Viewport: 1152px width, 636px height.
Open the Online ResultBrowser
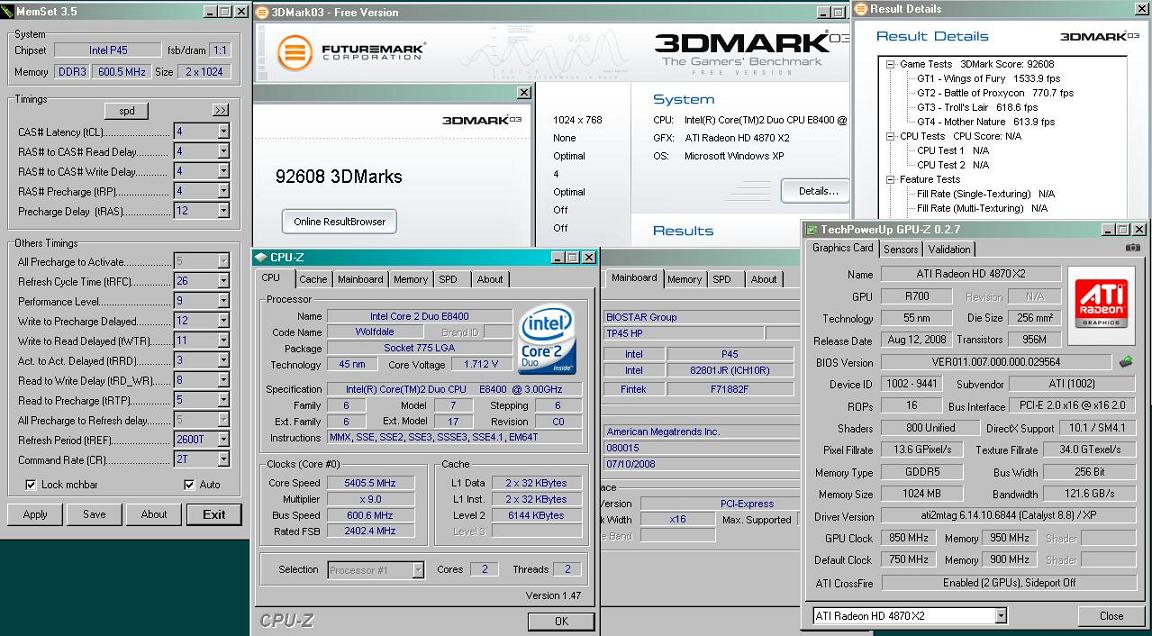pos(339,222)
